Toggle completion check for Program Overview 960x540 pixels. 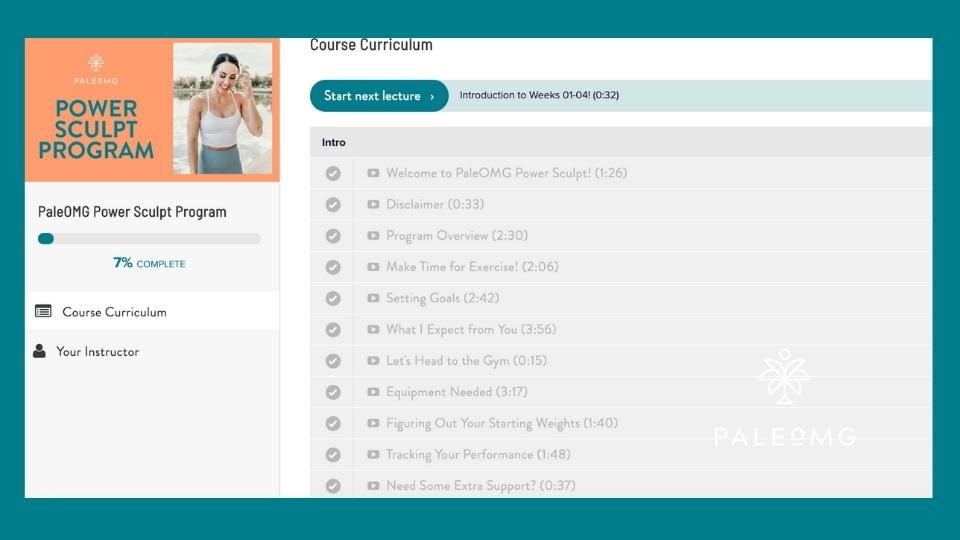pyautogui.click(x=333, y=236)
